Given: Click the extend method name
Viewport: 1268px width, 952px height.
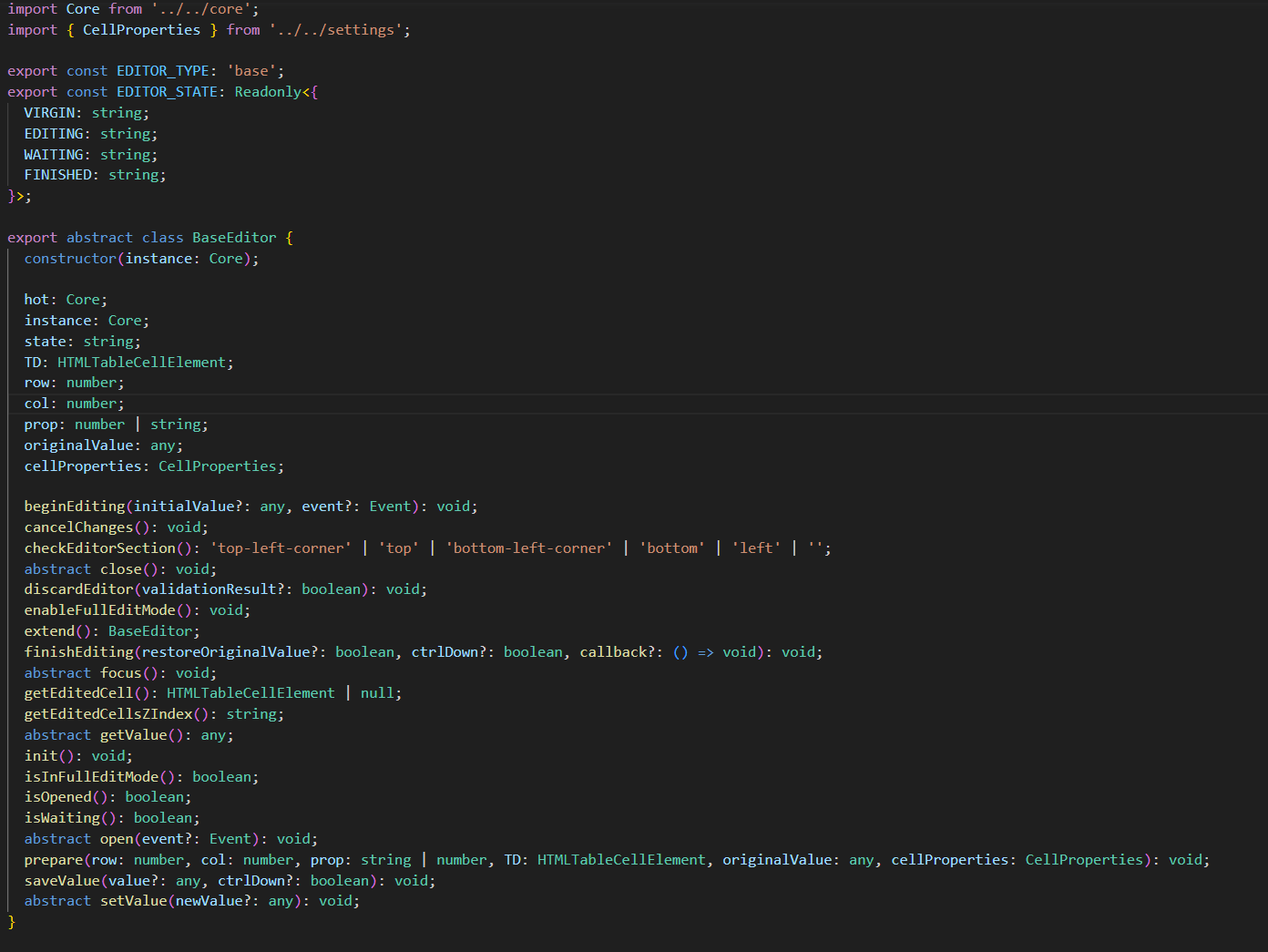Looking at the screenshot, I should (x=49, y=631).
